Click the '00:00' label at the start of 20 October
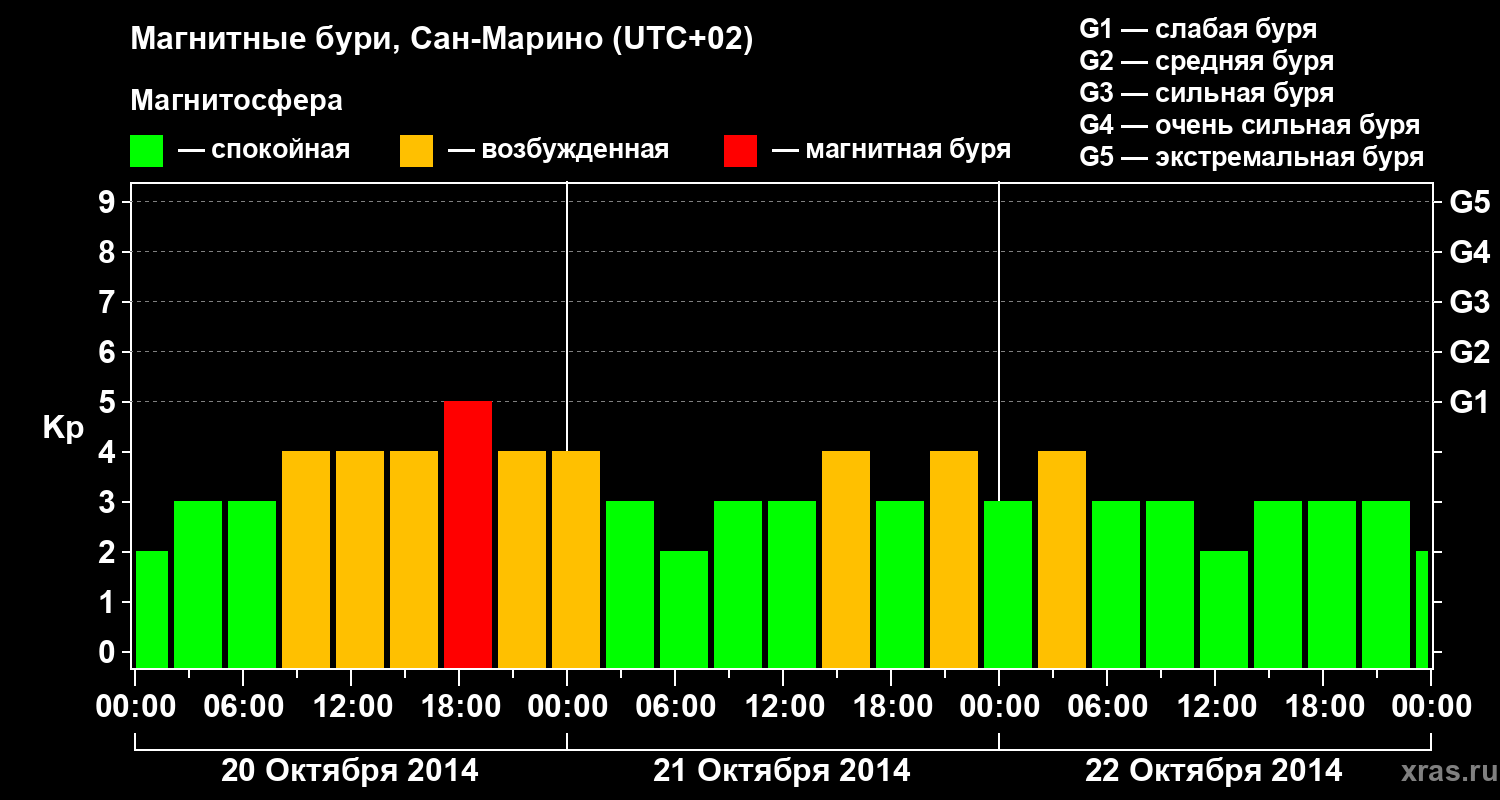Image resolution: width=1500 pixels, height=800 pixels. [x=135, y=707]
